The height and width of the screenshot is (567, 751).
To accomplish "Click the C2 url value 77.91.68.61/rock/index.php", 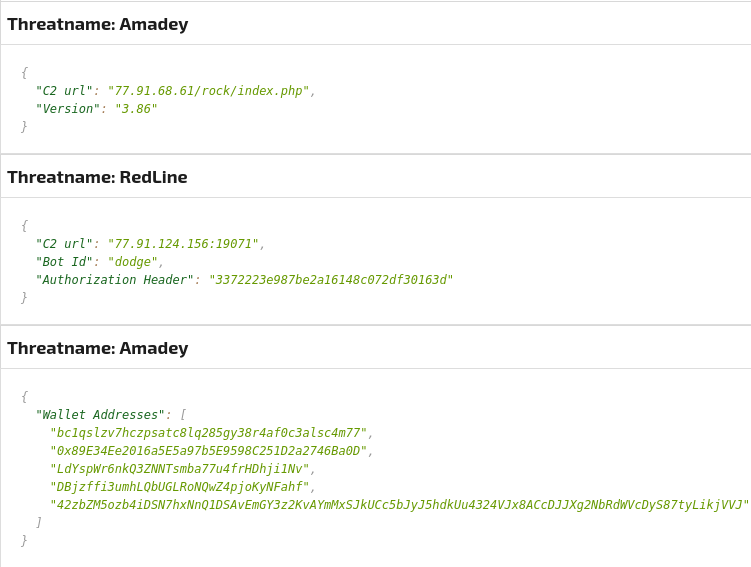I will [208, 91].
